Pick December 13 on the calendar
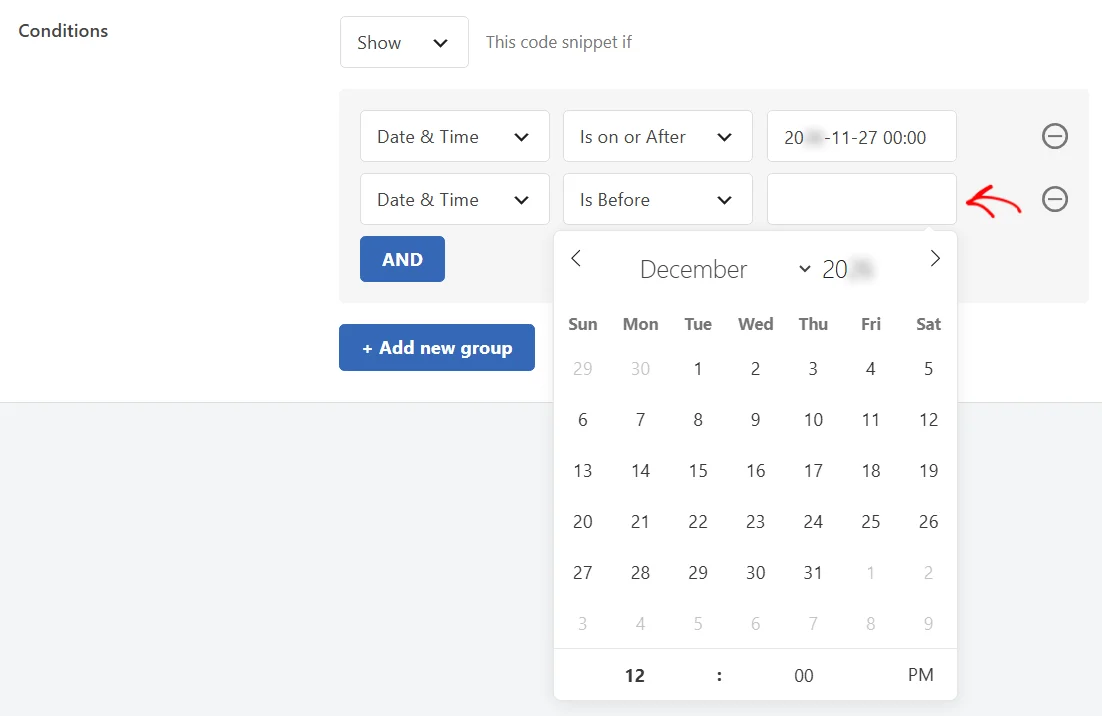Screen dimensions: 1102x716 (583, 471)
